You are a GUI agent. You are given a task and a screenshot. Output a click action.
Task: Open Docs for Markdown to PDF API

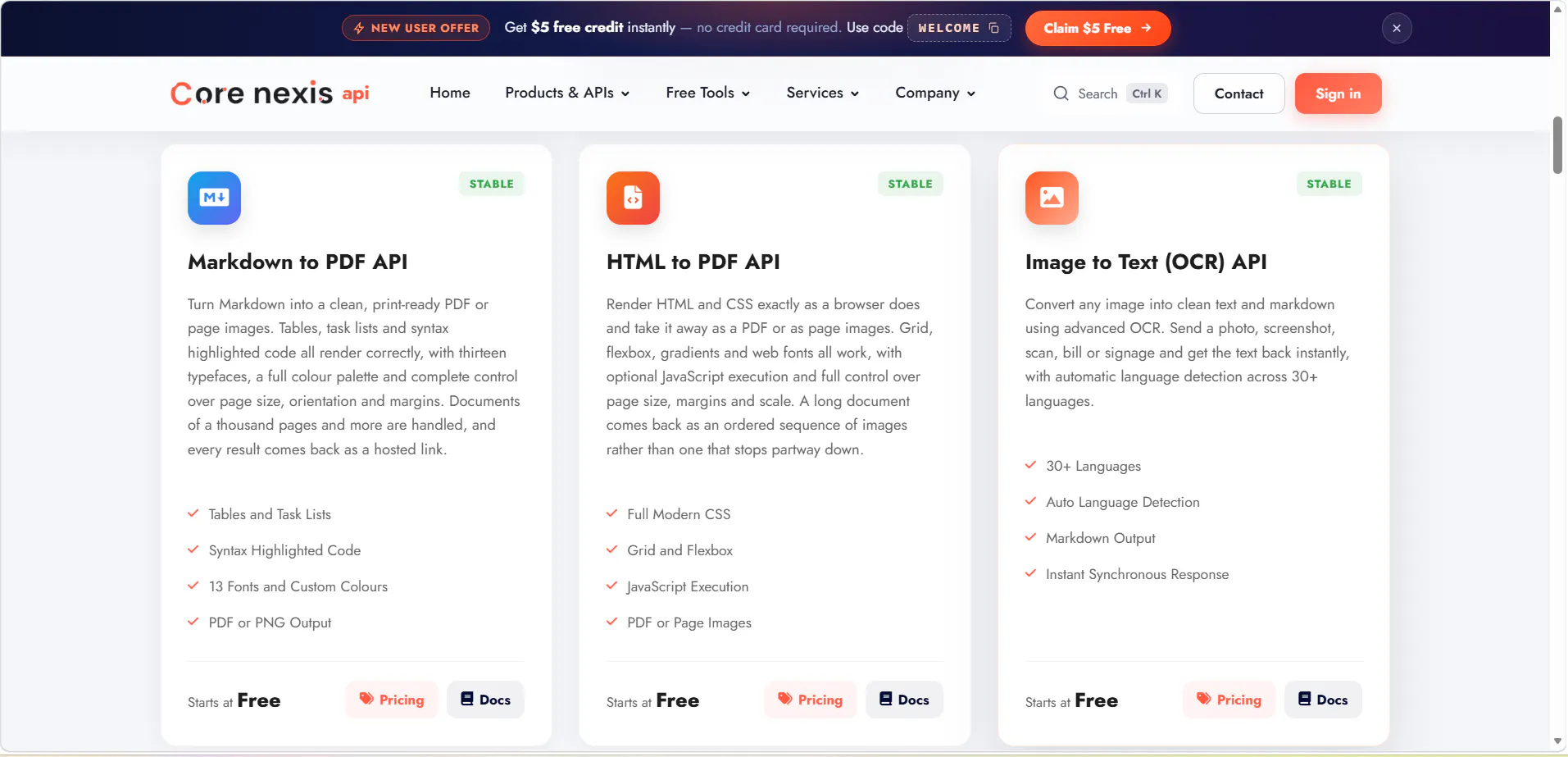tap(485, 700)
